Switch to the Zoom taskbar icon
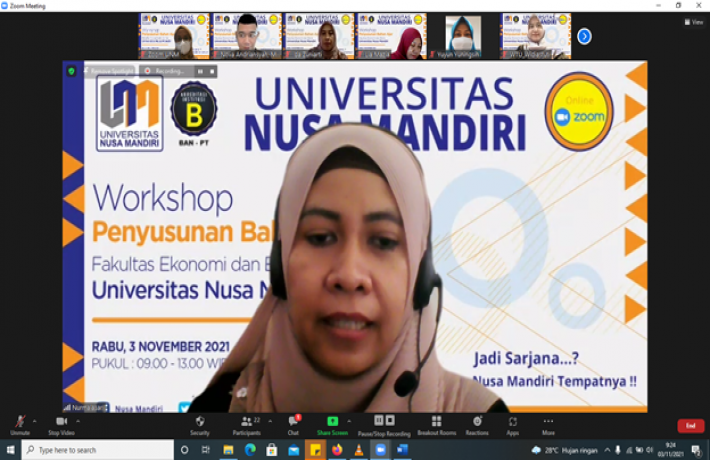The width and height of the screenshot is (710, 460). [x=380, y=450]
